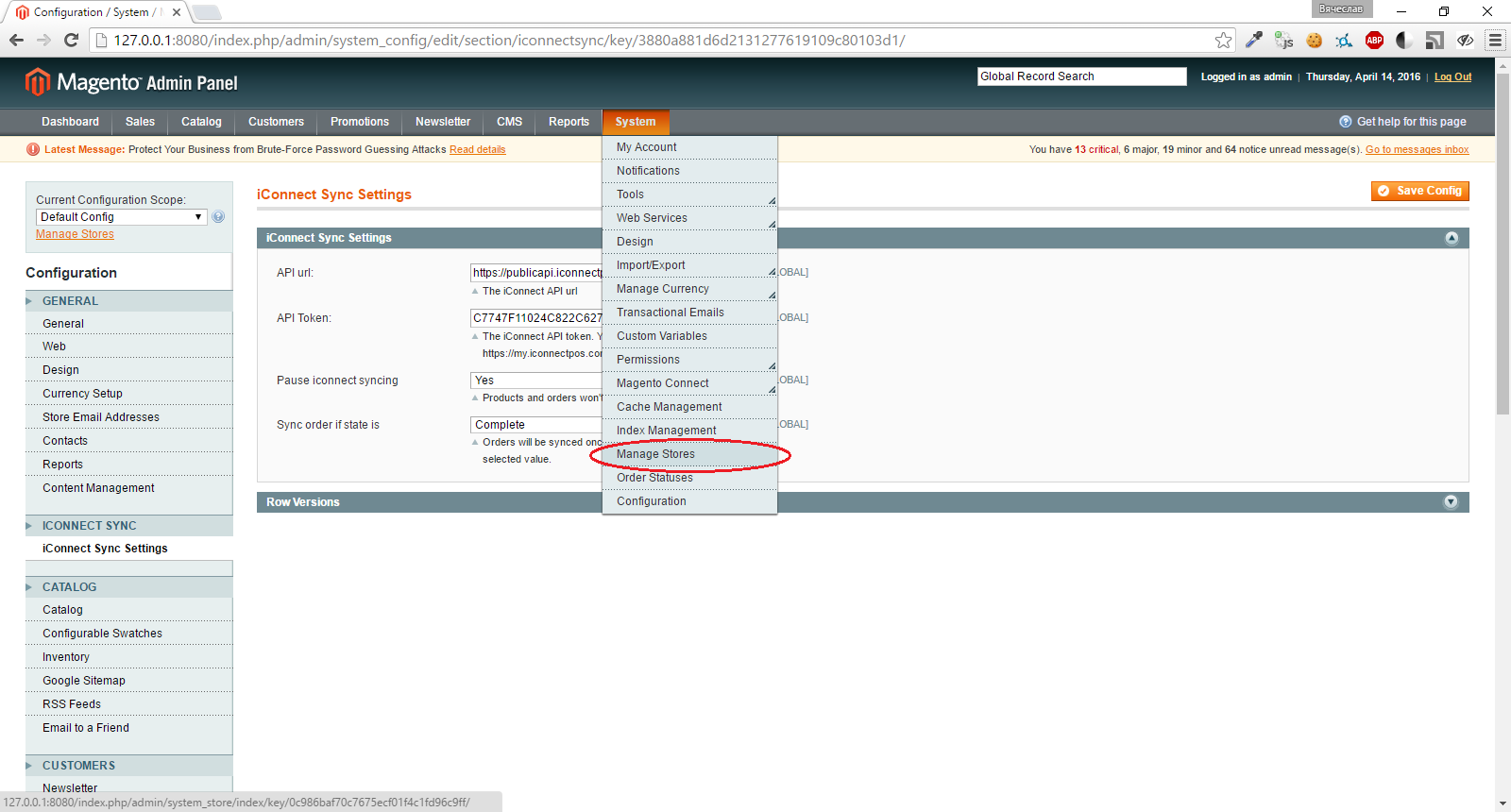Open Google Sitemap configuration section
1511x812 pixels.
pos(128,681)
